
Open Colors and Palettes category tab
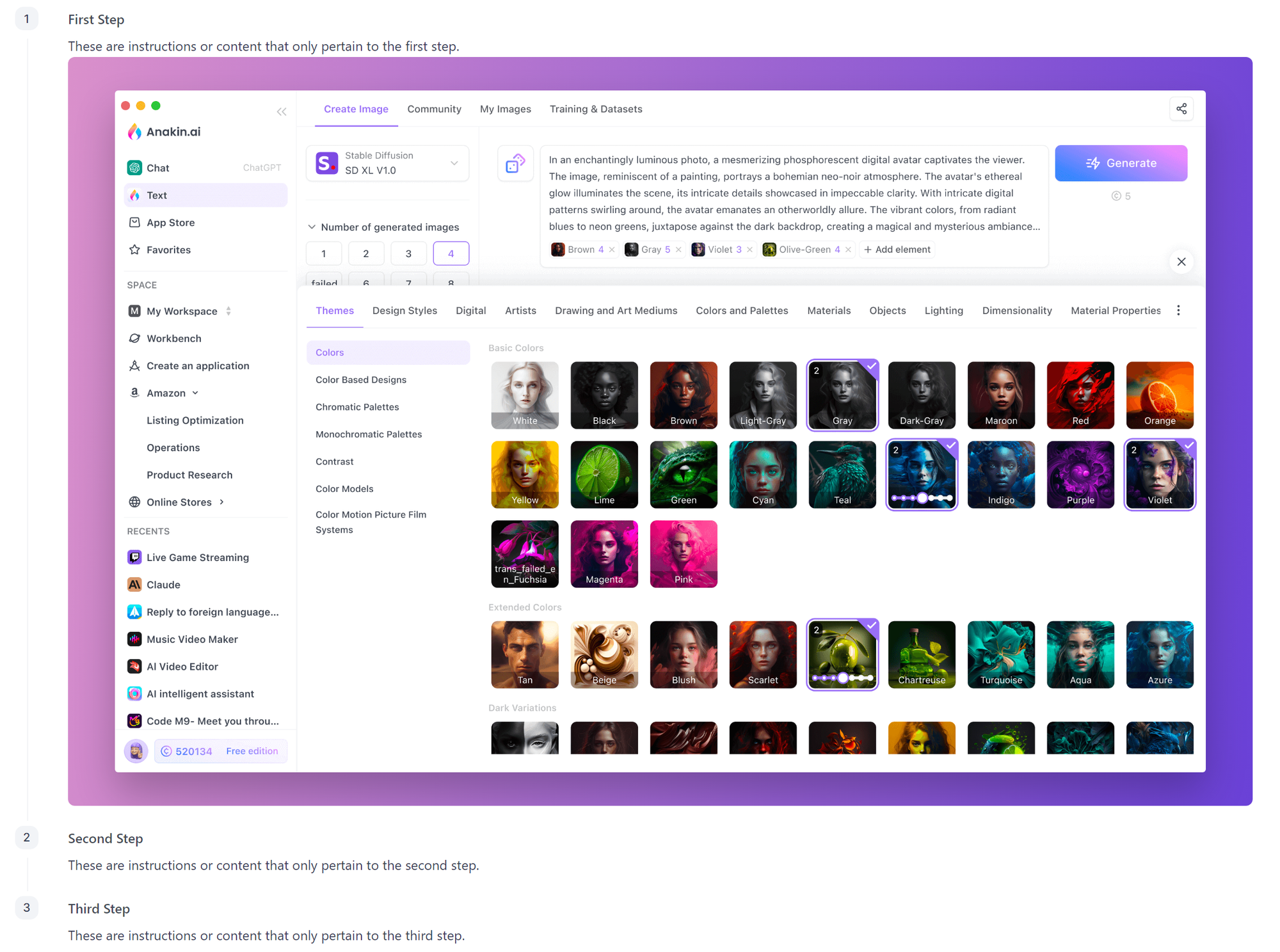coord(742,311)
